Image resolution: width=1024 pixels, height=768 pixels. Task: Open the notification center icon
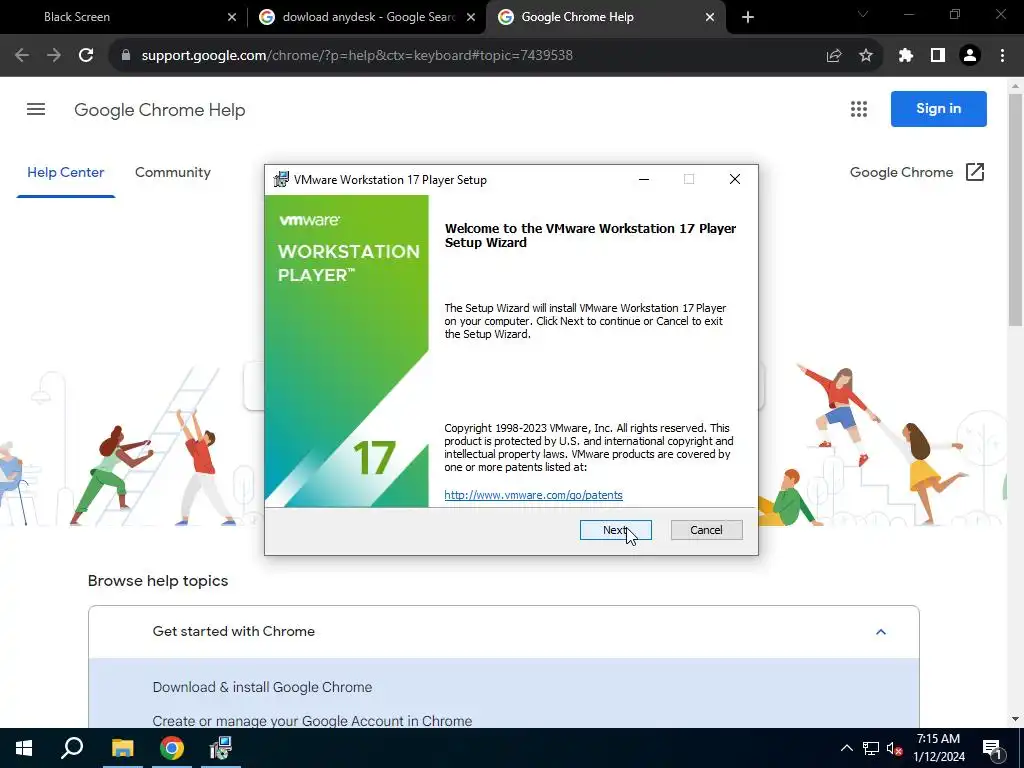tap(992, 748)
